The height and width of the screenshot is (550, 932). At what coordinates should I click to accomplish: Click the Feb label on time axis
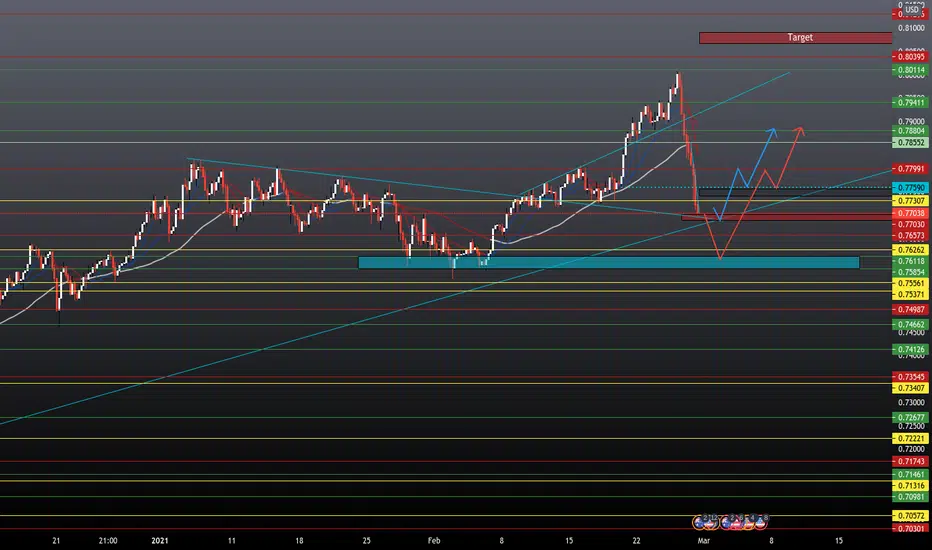click(x=434, y=541)
